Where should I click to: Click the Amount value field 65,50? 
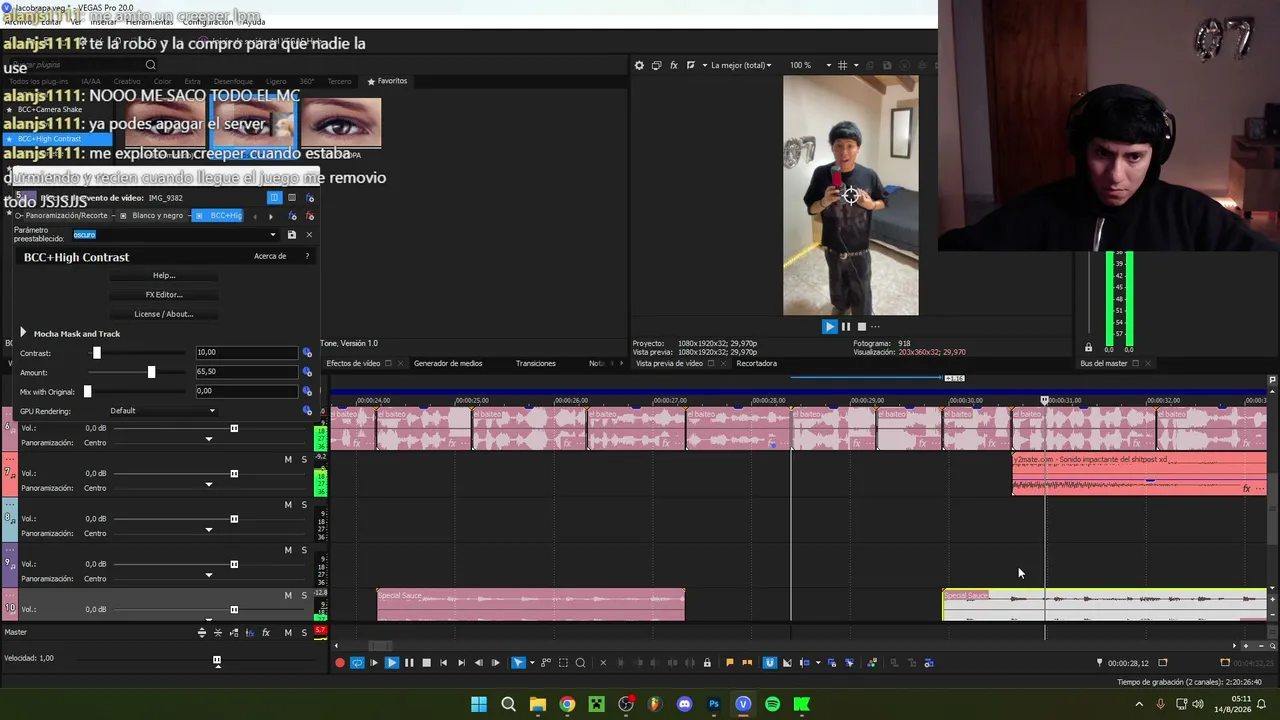click(246, 371)
